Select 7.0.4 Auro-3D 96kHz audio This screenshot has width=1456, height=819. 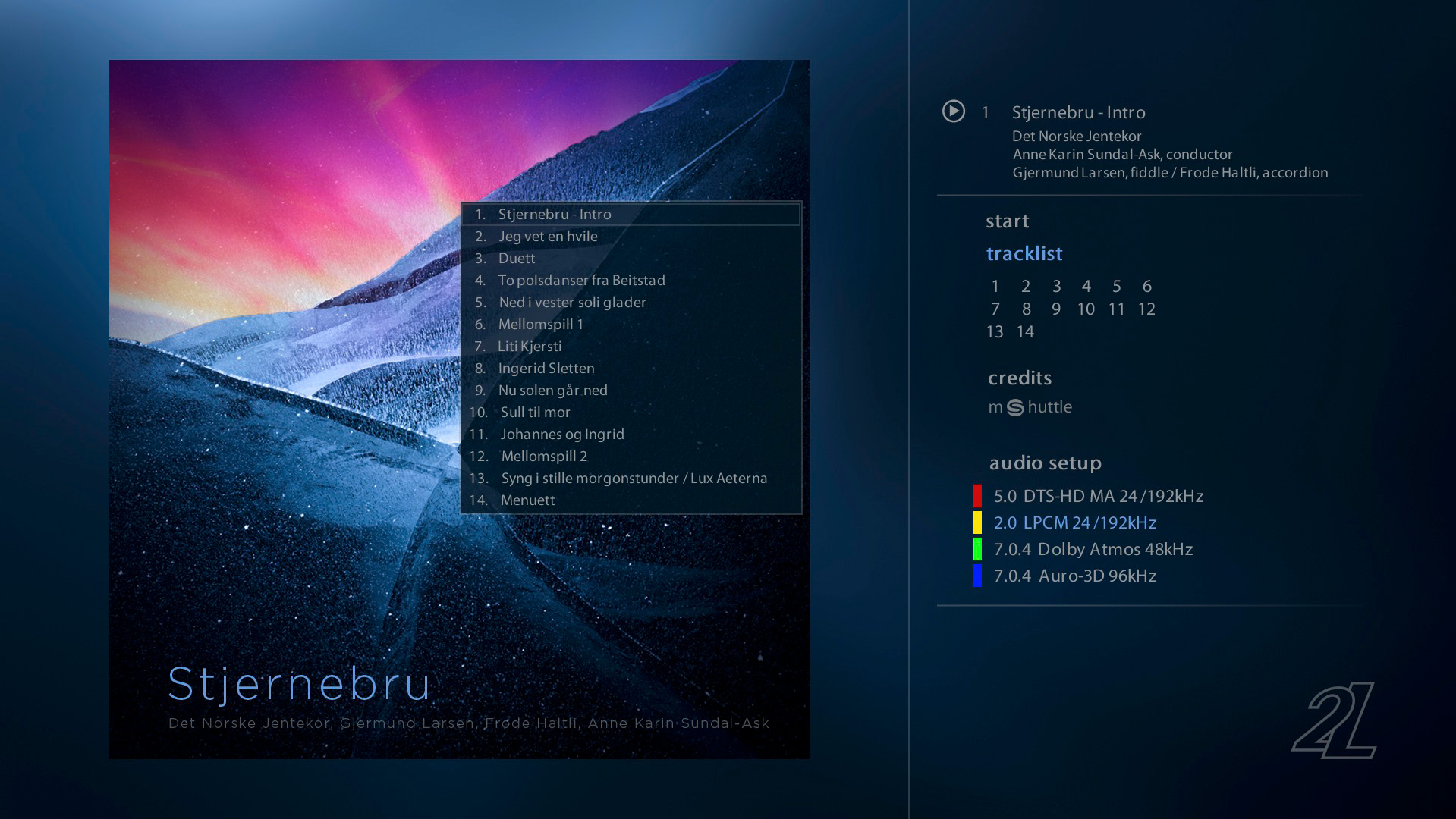click(x=1075, y=576)
